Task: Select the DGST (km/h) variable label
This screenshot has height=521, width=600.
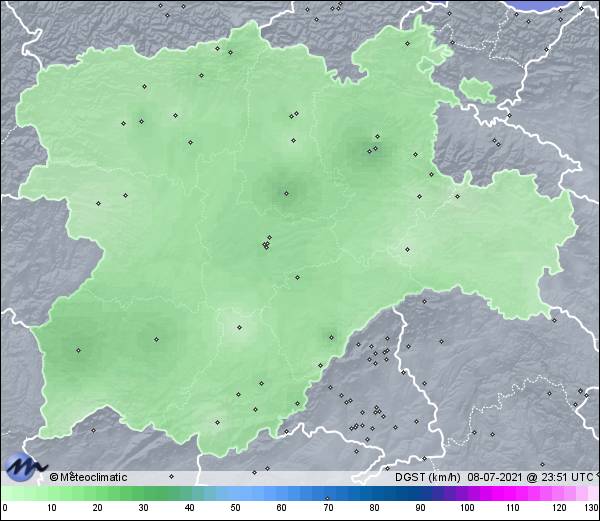Action: [428, 477]
